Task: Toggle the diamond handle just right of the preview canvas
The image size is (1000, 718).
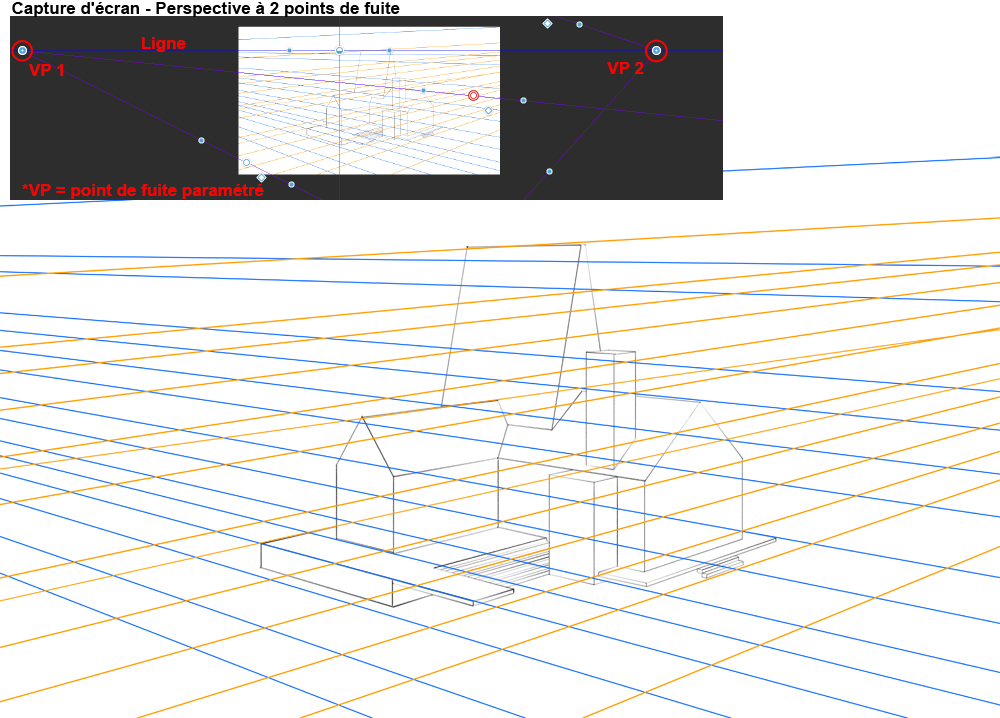Action: click(x=489, y=110)
